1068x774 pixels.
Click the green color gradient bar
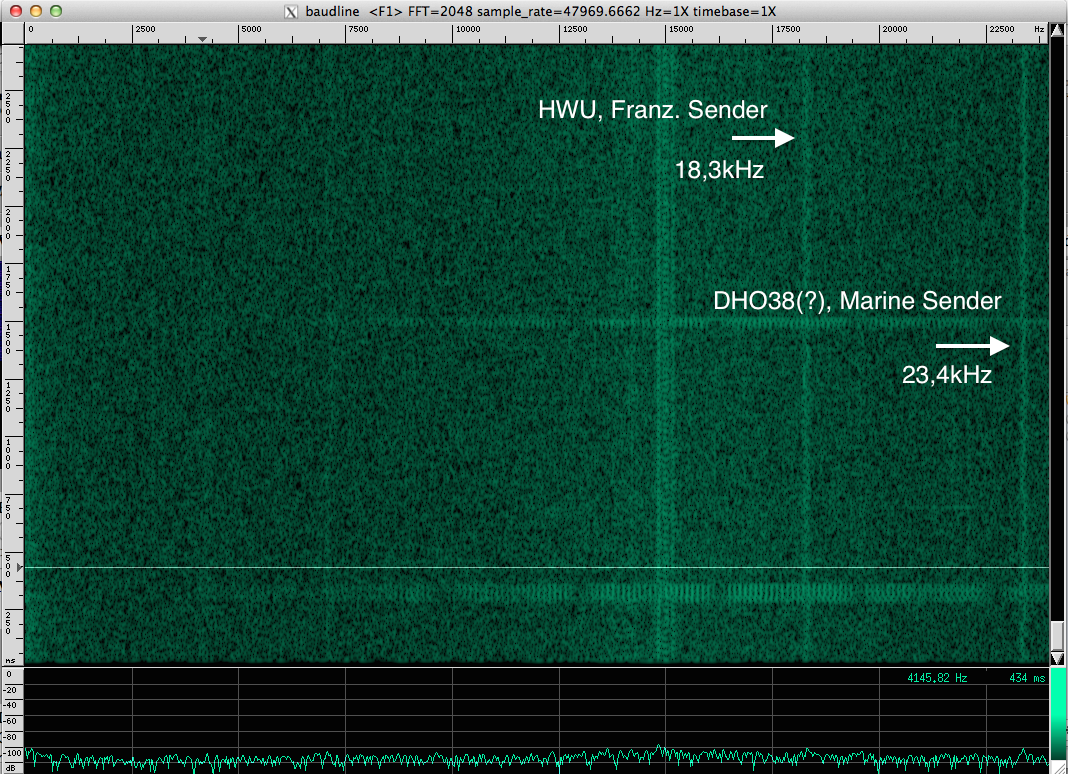1058,713
